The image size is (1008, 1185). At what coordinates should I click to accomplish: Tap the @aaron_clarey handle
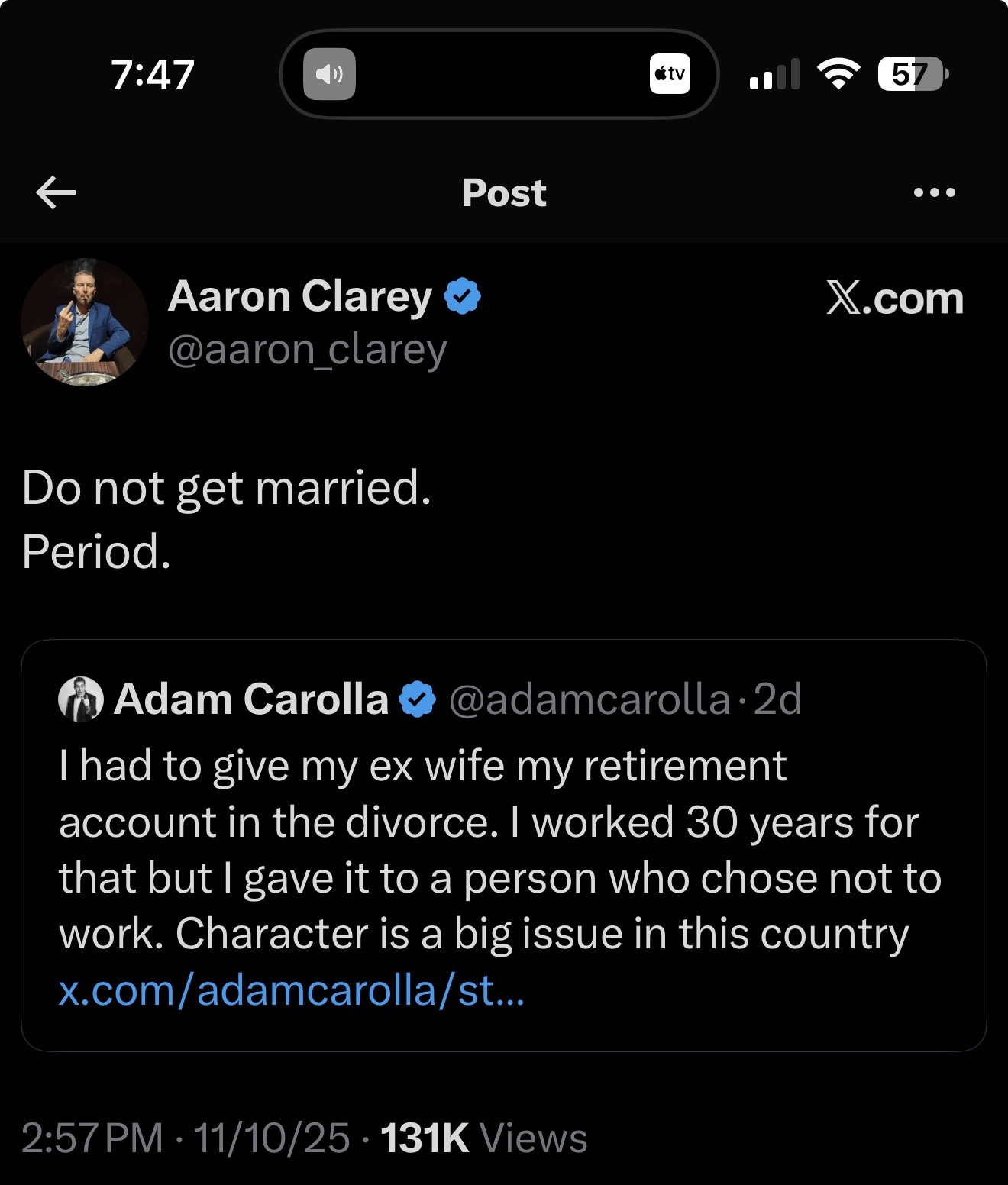(x=307, y=350)
